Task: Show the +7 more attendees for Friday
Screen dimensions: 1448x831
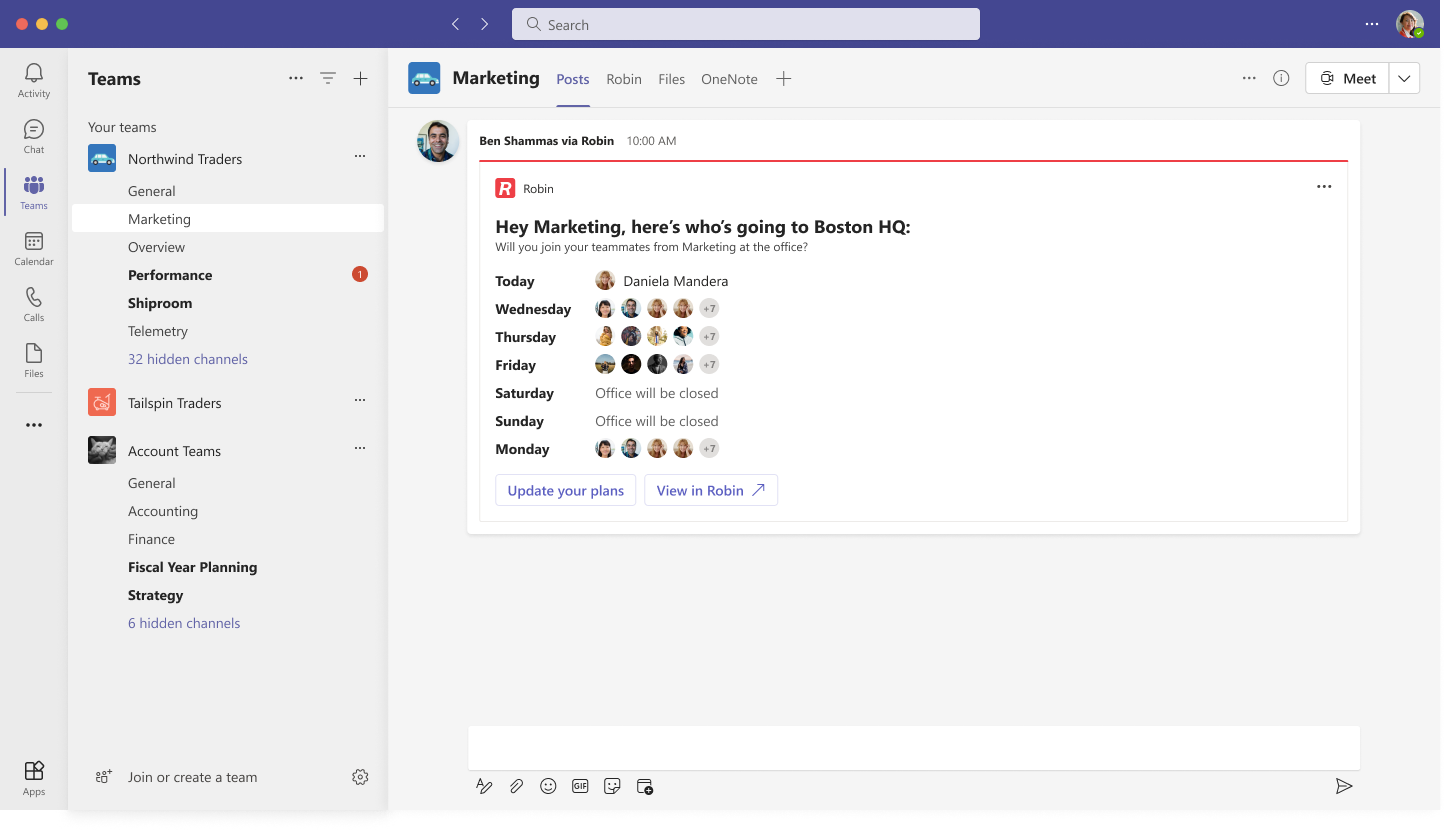Action: click(x=709, y=364)
